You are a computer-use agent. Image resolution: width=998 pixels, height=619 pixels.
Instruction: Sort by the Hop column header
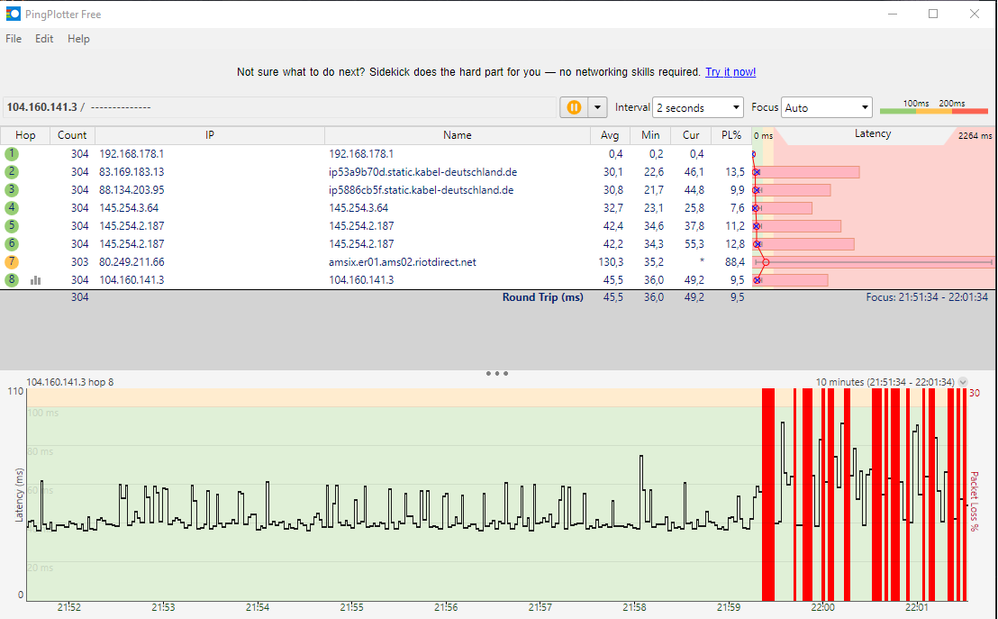pyautogui.click(x=25, y=135)
